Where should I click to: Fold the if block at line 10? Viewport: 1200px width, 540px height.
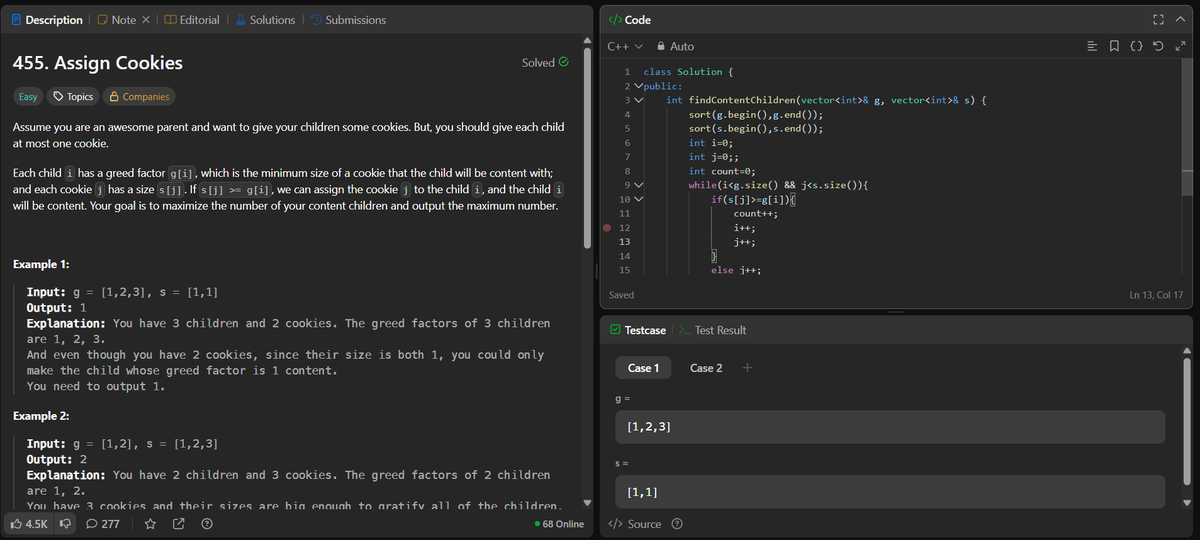(x=638, y=199)
